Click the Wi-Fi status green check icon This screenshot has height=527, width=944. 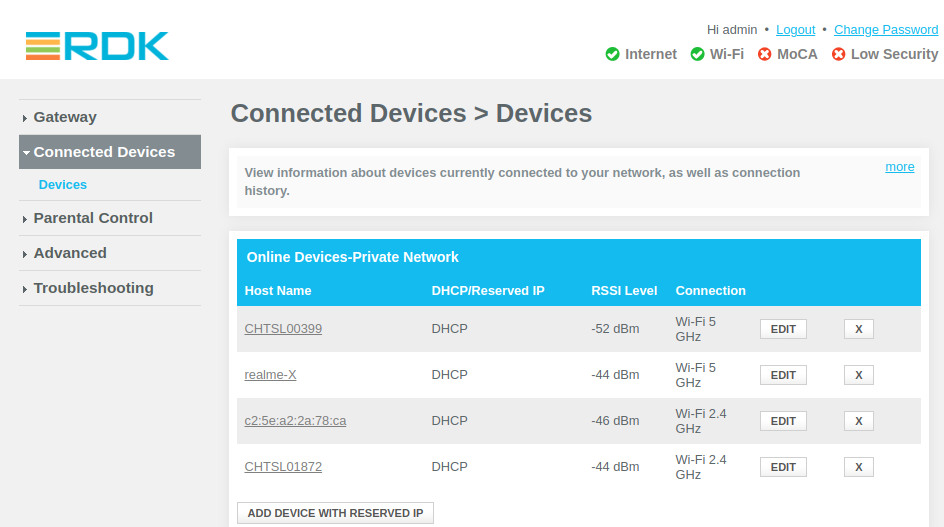click(697, 54)
